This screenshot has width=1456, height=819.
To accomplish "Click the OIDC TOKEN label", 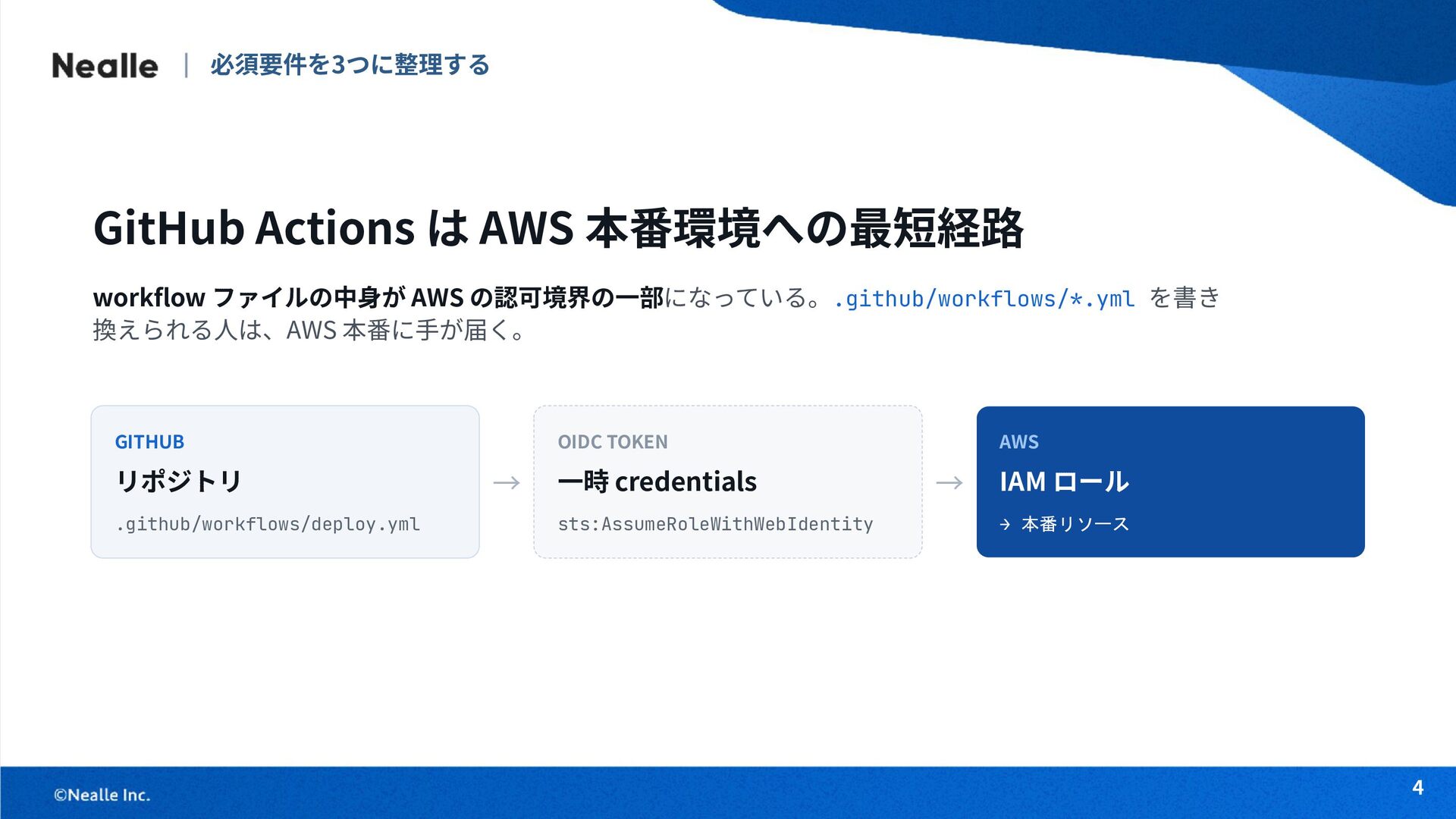I will coord(613,441).
